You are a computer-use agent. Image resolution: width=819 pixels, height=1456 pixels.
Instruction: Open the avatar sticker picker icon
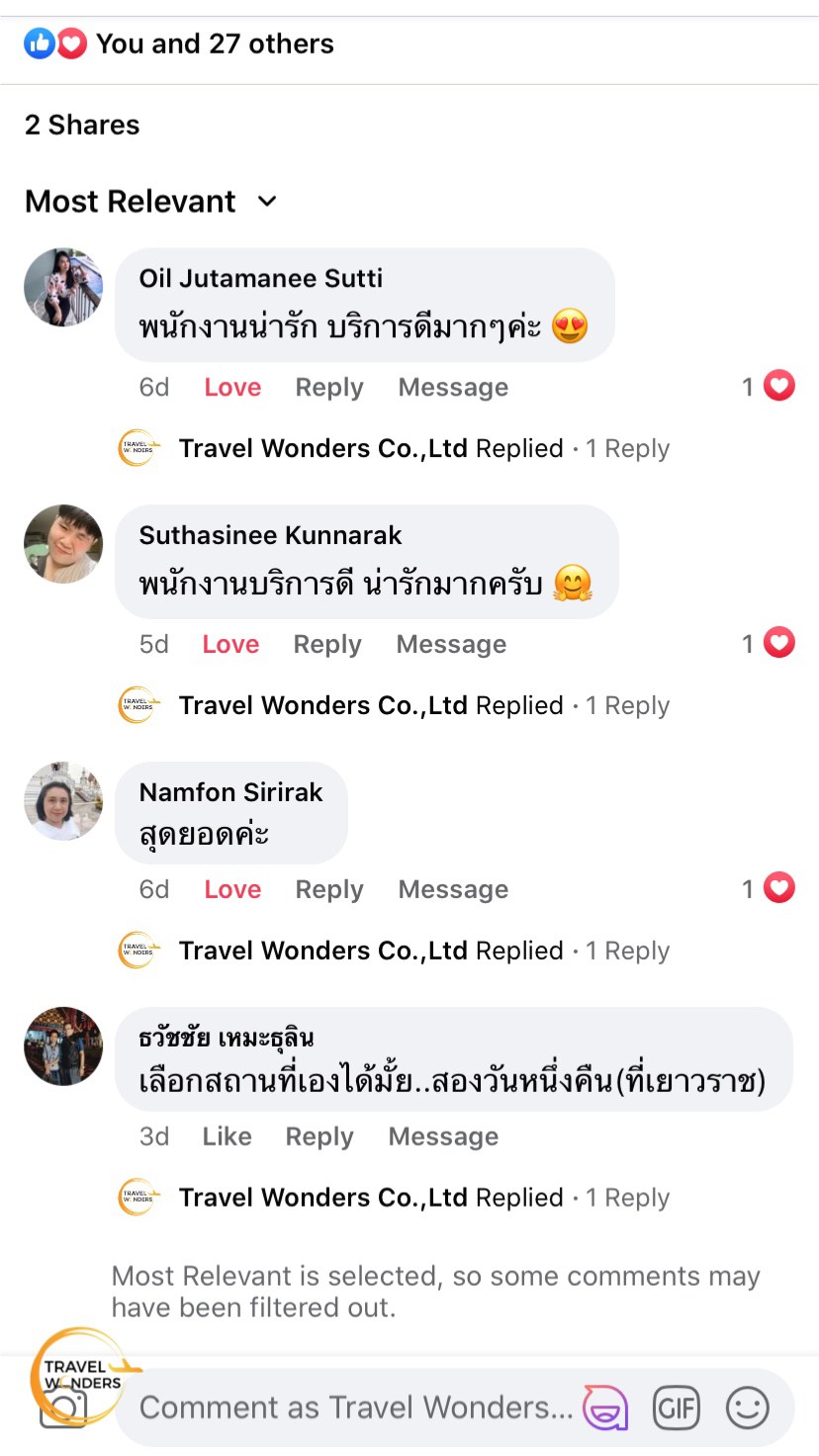(605, 1407)
